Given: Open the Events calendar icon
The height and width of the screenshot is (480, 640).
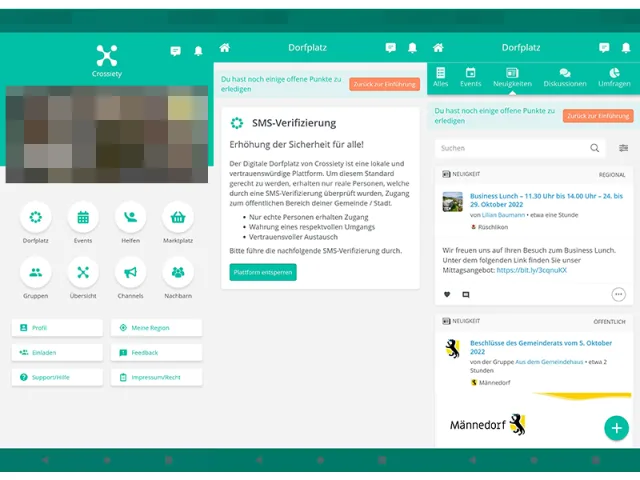Looking at the screenshot, I should tap(83, 217).
